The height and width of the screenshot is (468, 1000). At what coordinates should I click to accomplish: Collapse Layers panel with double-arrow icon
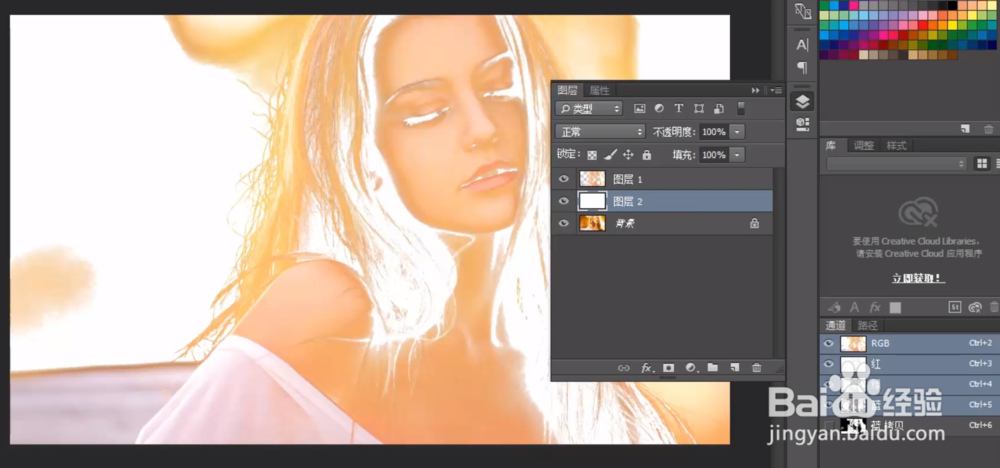(756, 91)
